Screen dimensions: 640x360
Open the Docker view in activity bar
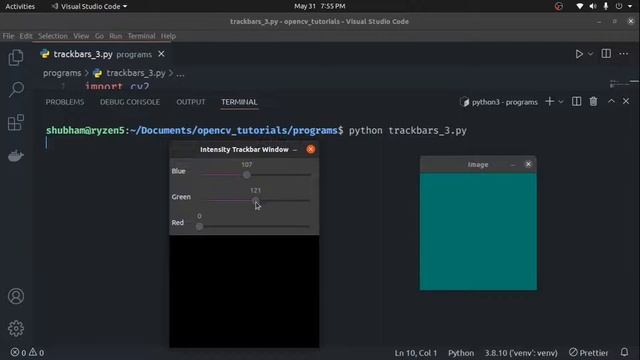[16, 156]
